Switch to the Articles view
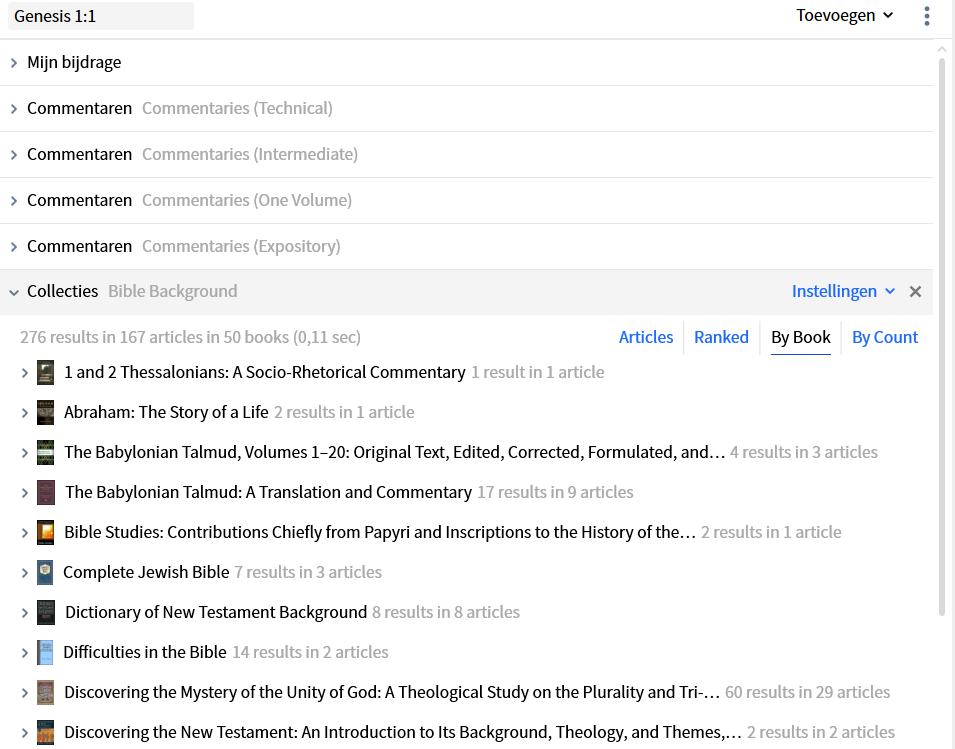The image size is (955, 749). coord(646,337)
